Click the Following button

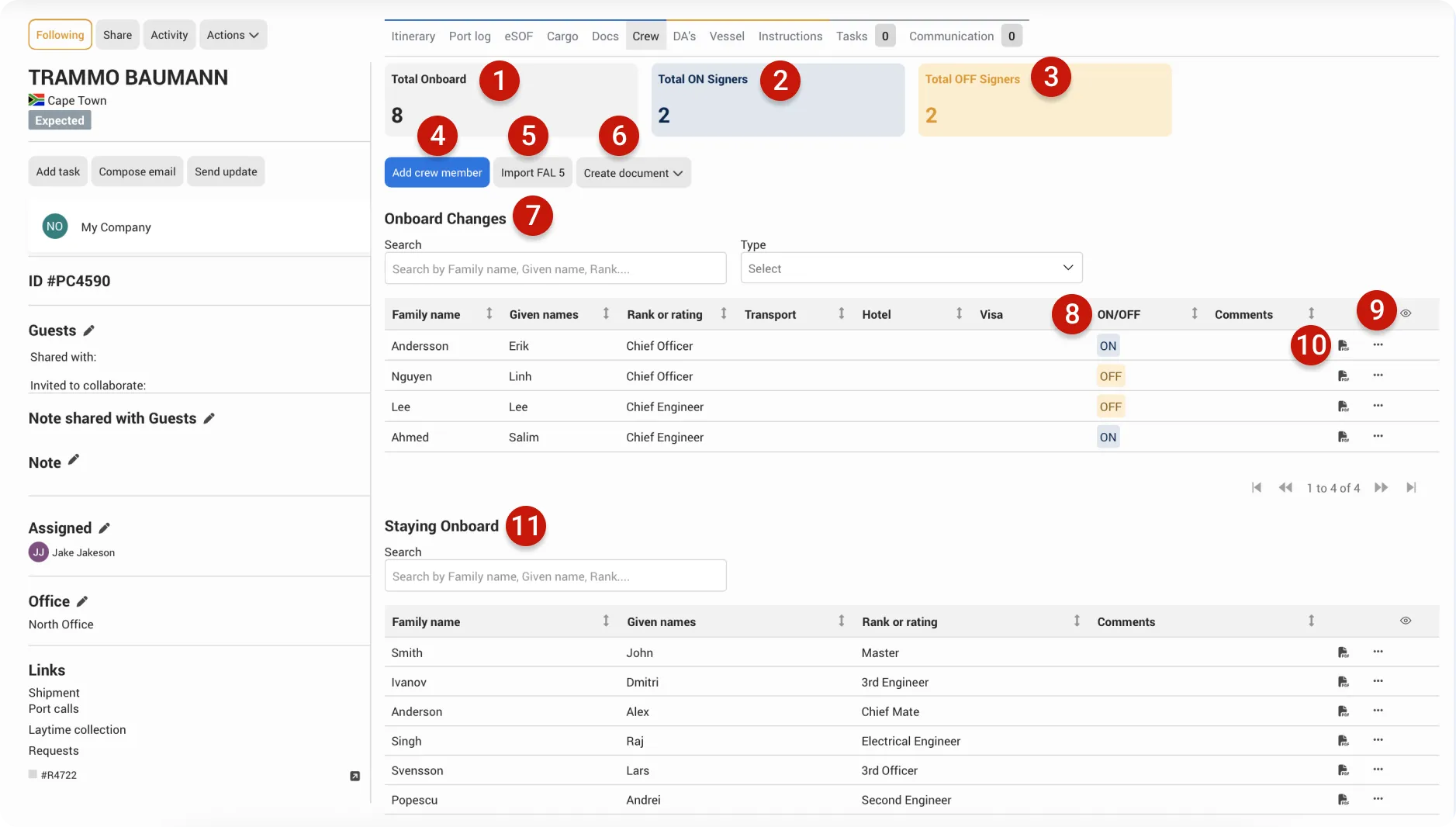60,35
